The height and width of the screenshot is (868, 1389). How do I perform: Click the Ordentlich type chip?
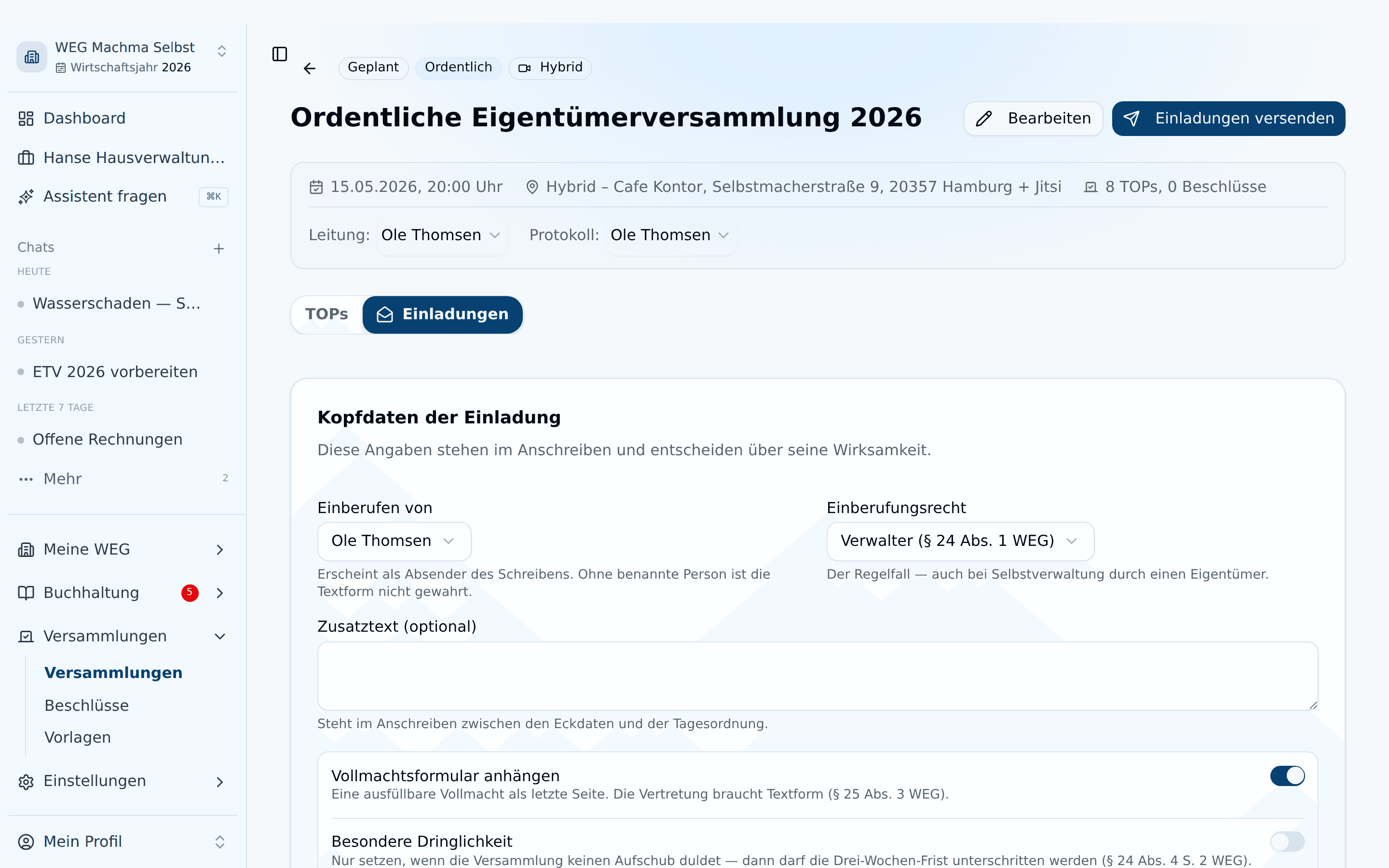(459, 68)
